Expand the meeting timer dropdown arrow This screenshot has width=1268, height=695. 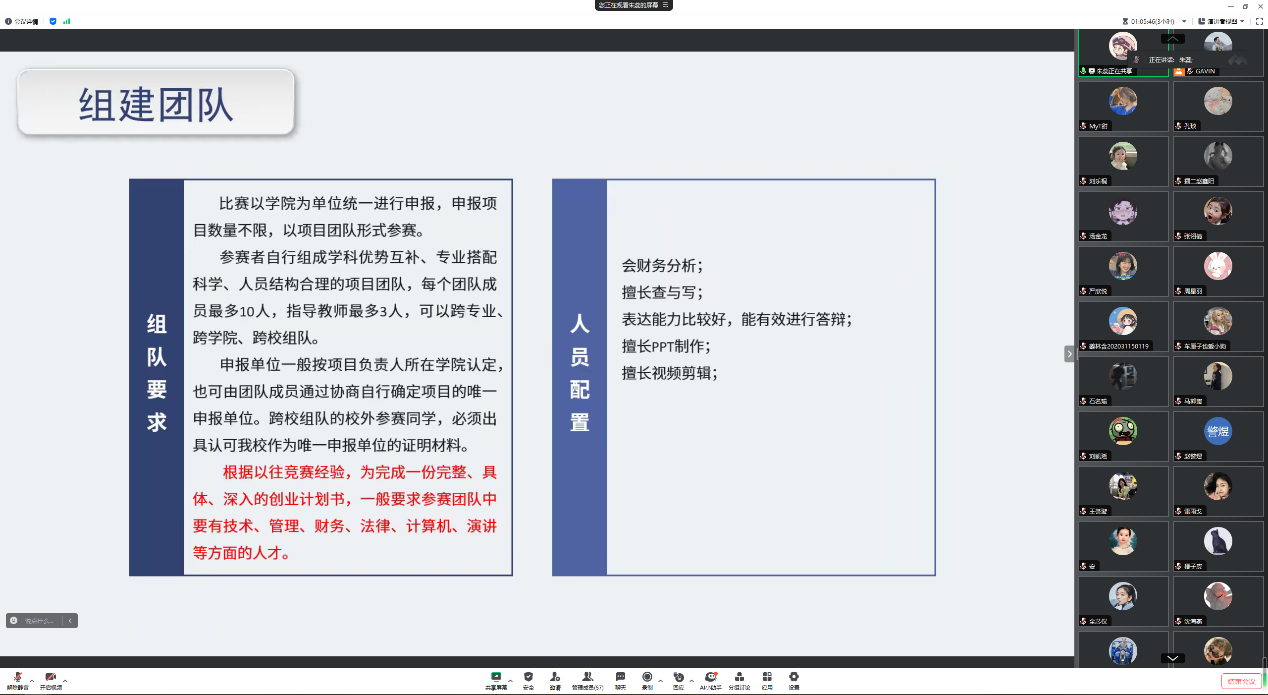tap(1184, 21)
